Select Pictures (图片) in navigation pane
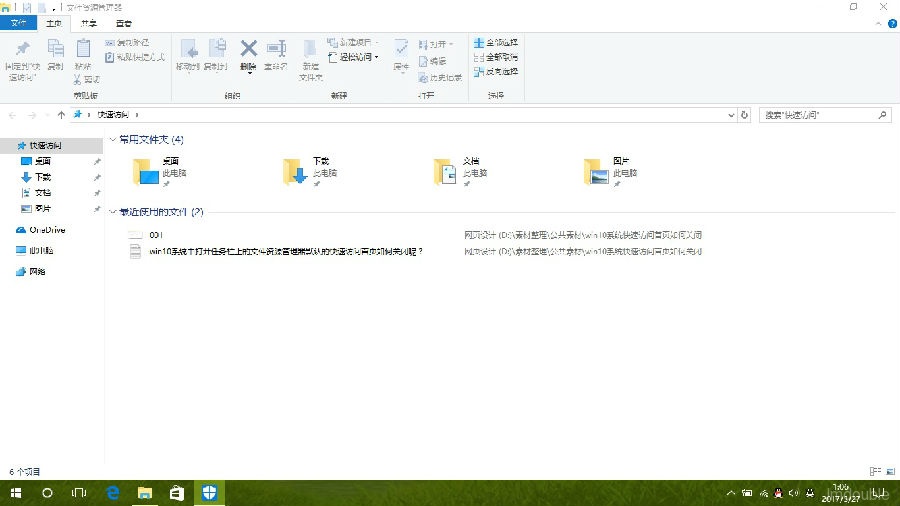 [x=42, y=208]
